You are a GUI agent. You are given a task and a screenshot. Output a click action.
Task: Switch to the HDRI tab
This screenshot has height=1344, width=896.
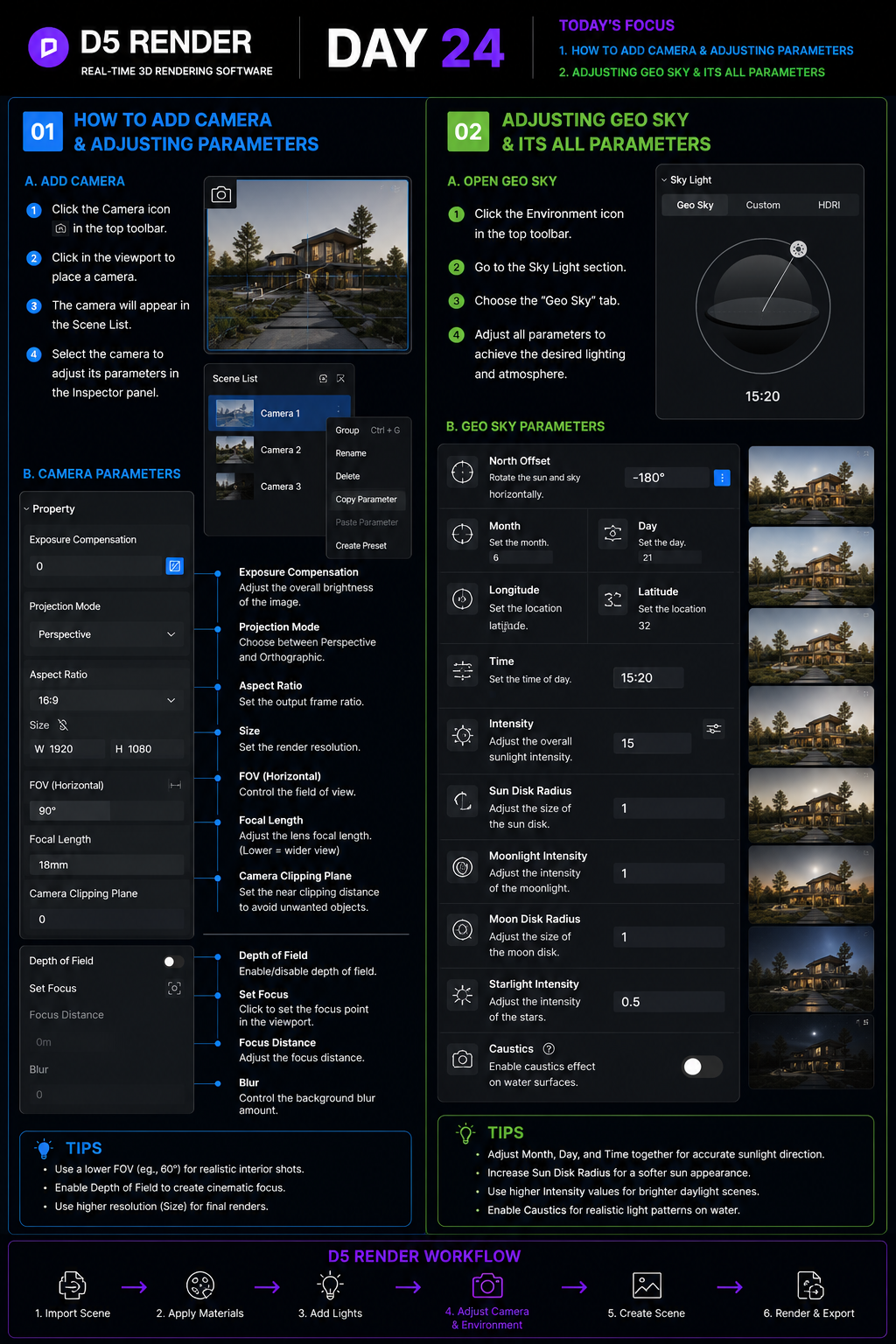point(829,205)
